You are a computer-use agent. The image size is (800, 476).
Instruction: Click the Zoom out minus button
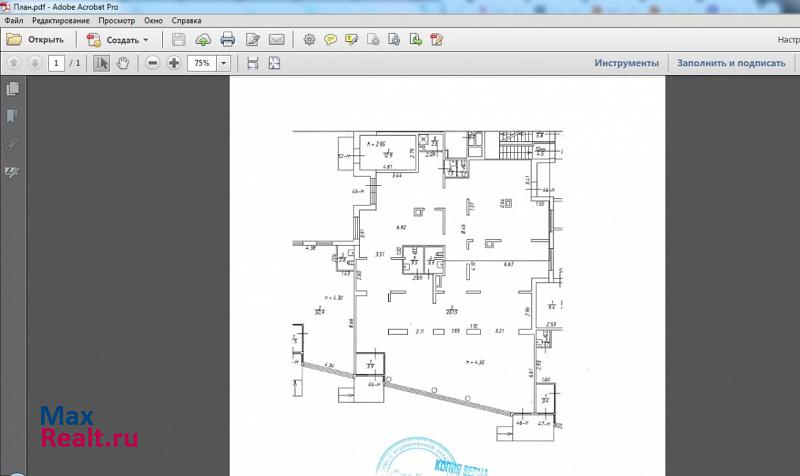153,63
